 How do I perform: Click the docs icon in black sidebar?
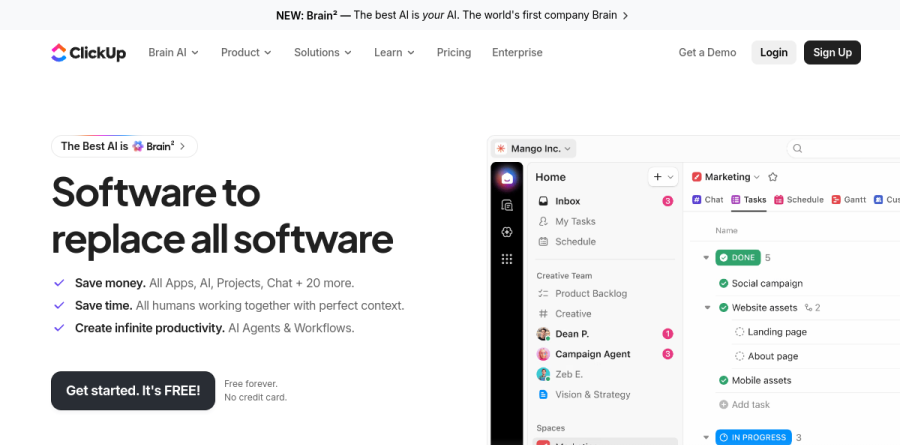coord(507,205)
